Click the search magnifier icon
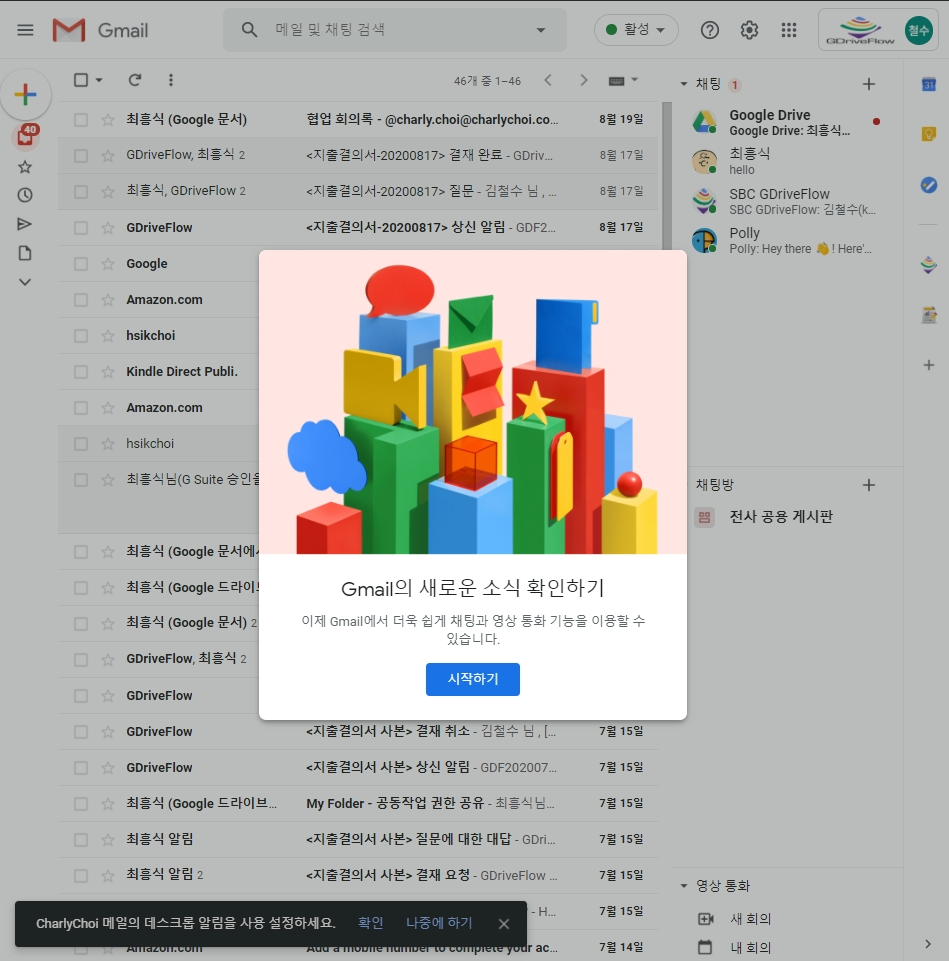949x961 pixels. coord(249,29)
